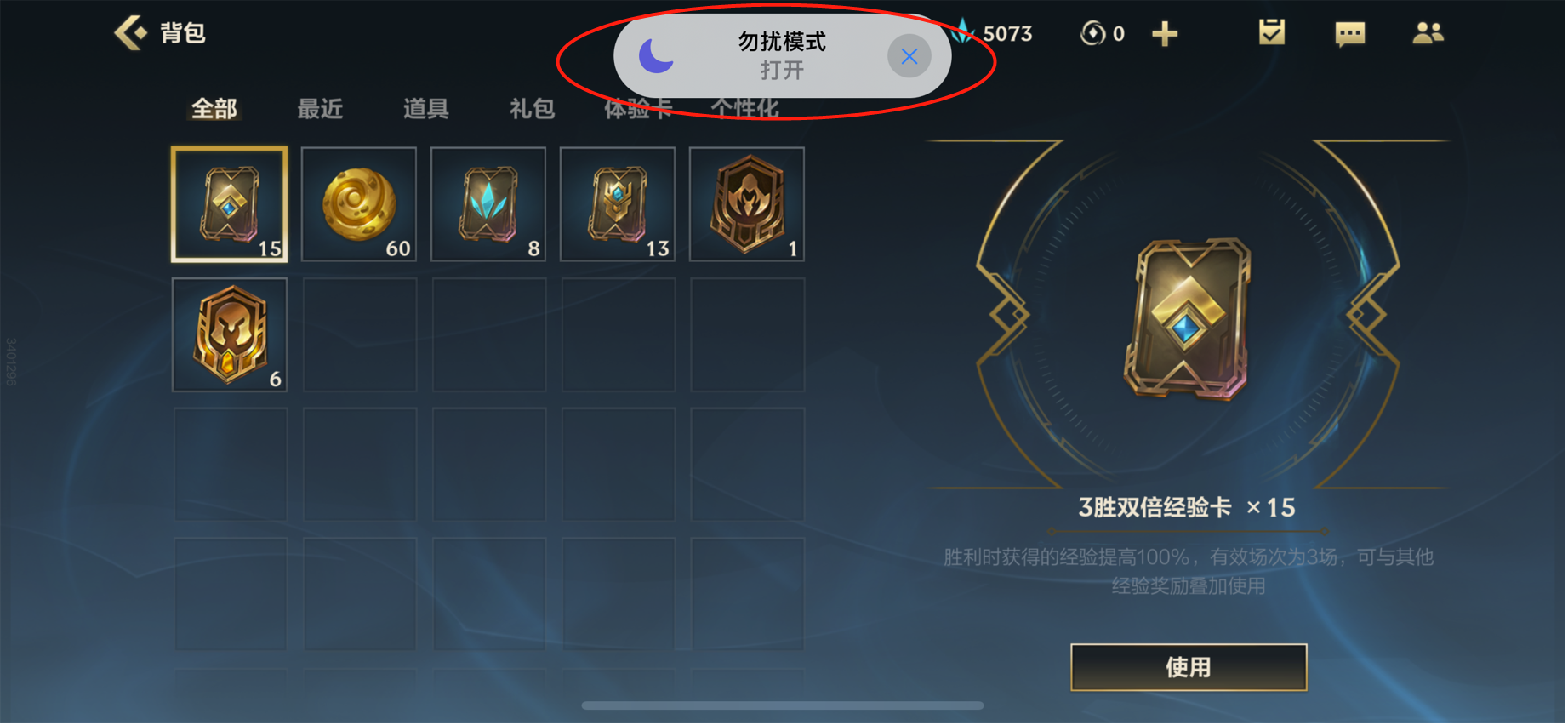Dismiss the 勿扰模式 notification banner
This screenshot has height=725, width=1568.
909,56
